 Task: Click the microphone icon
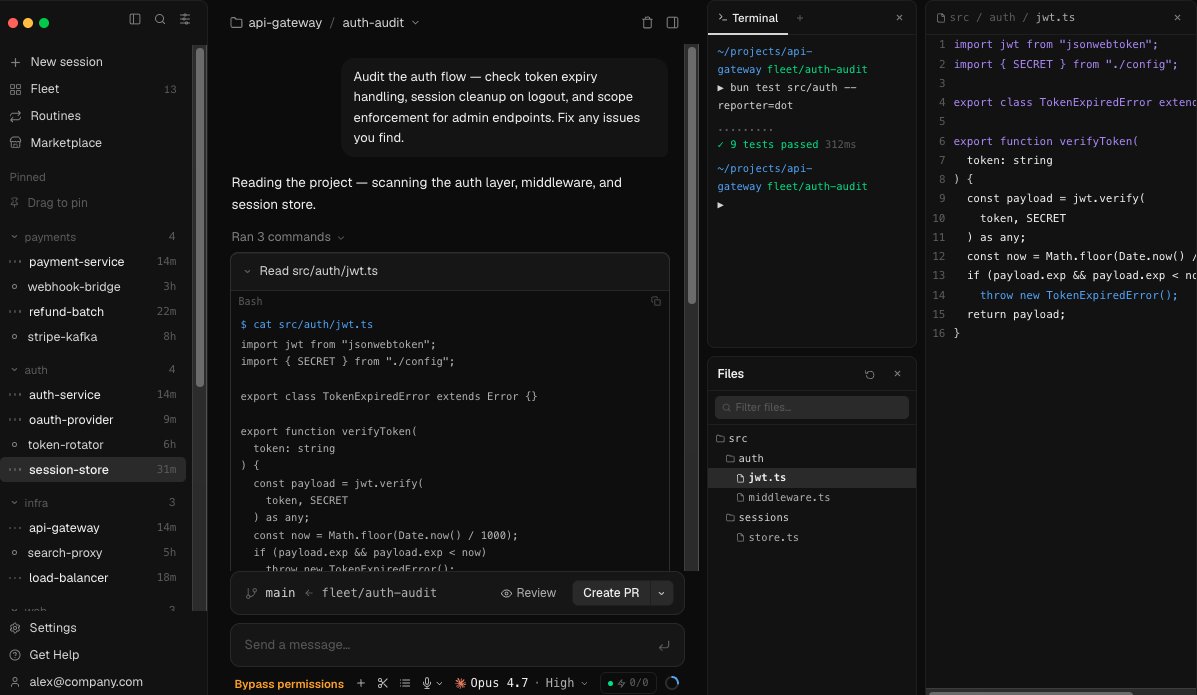(x=427, y=684)
